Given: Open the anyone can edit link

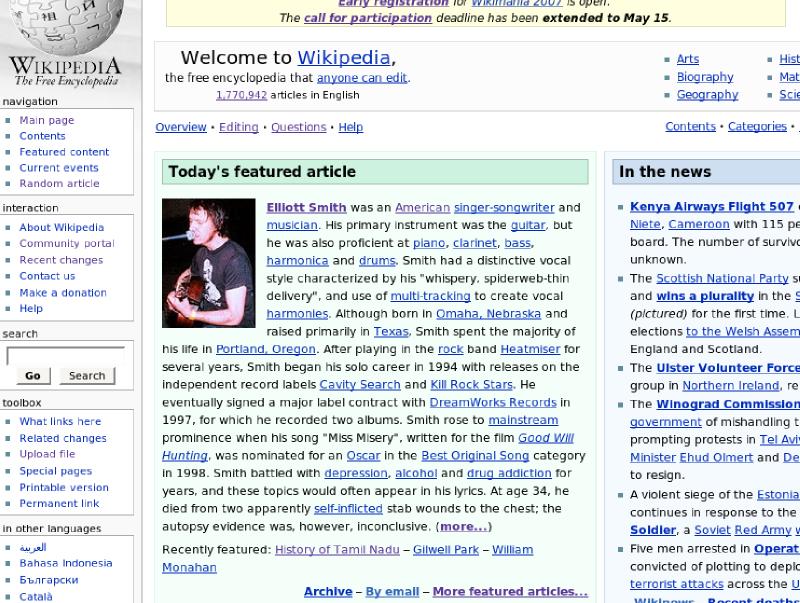Looking at the screenshot, I should (362, 78).
